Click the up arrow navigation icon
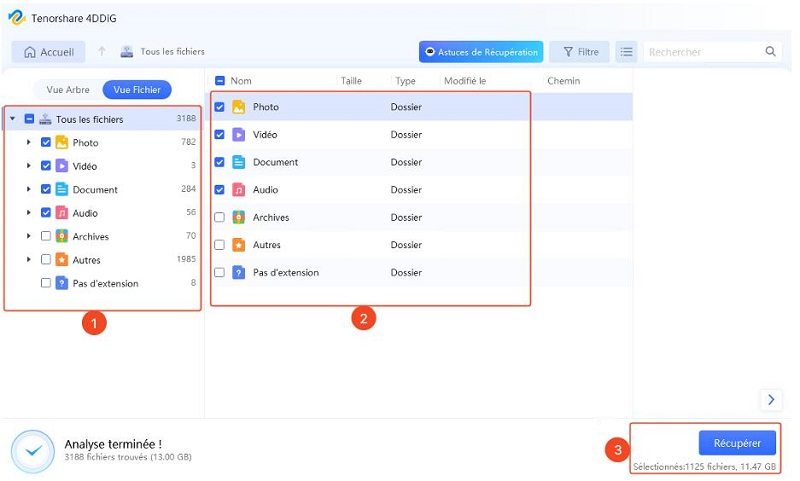800x481 pixels. (102, 52)
